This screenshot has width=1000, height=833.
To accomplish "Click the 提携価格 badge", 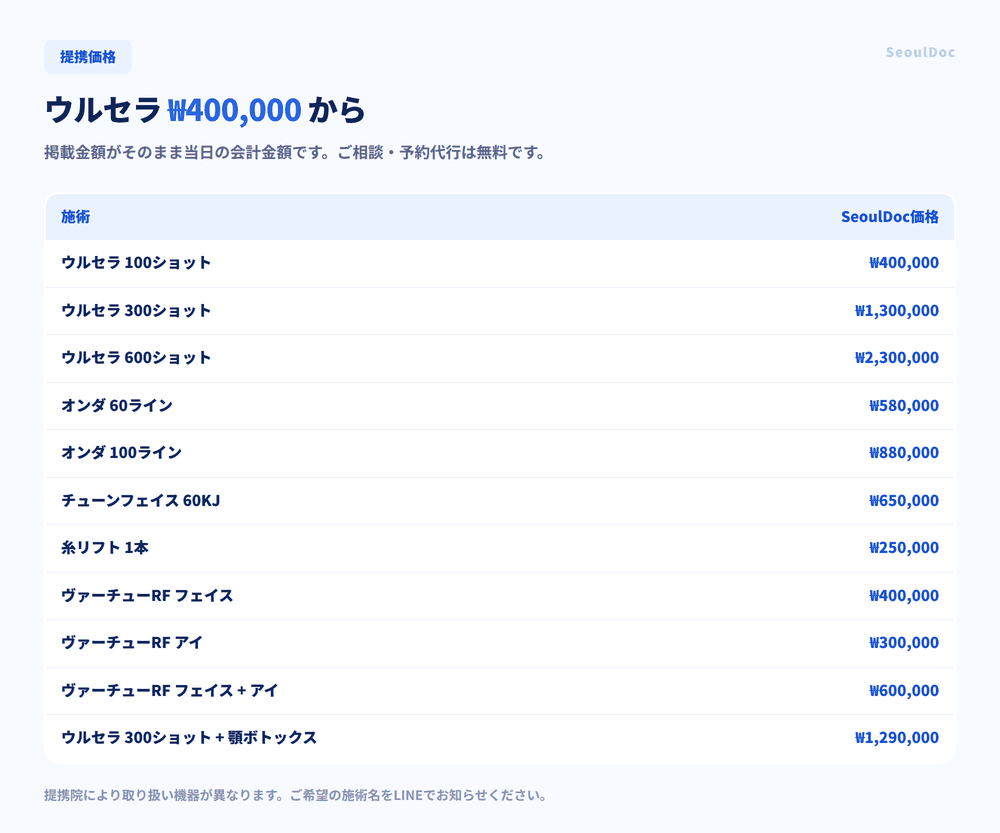I will point(88,57).
